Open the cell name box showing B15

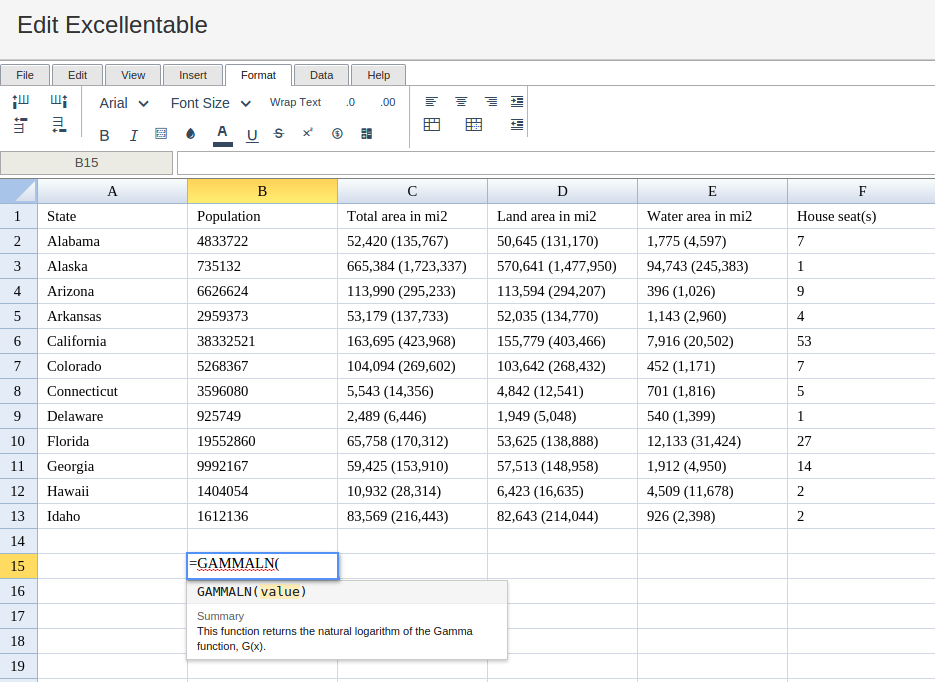[87, 163]
